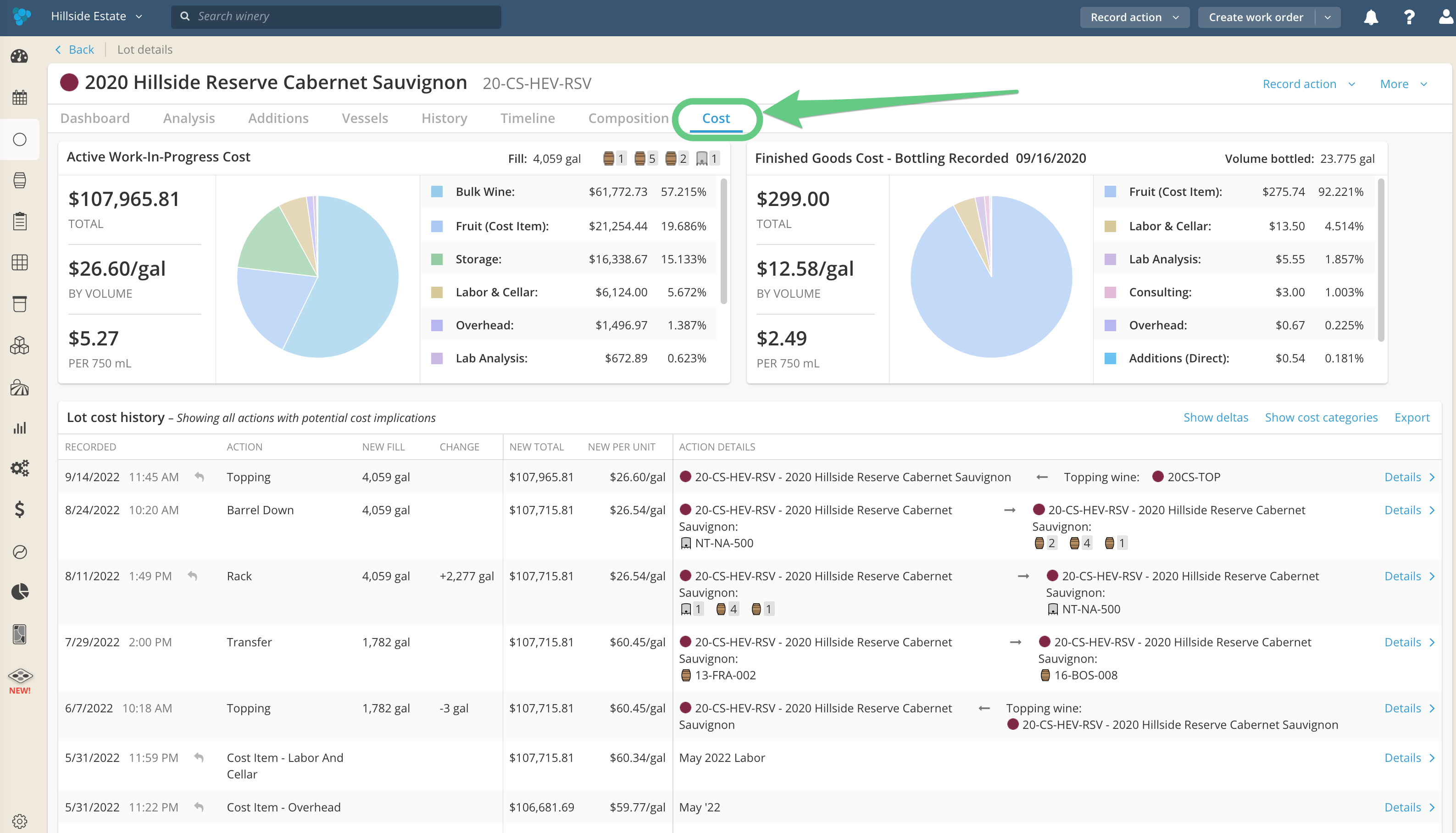Switch to the Analysis tab

click(x=189, y=118)
